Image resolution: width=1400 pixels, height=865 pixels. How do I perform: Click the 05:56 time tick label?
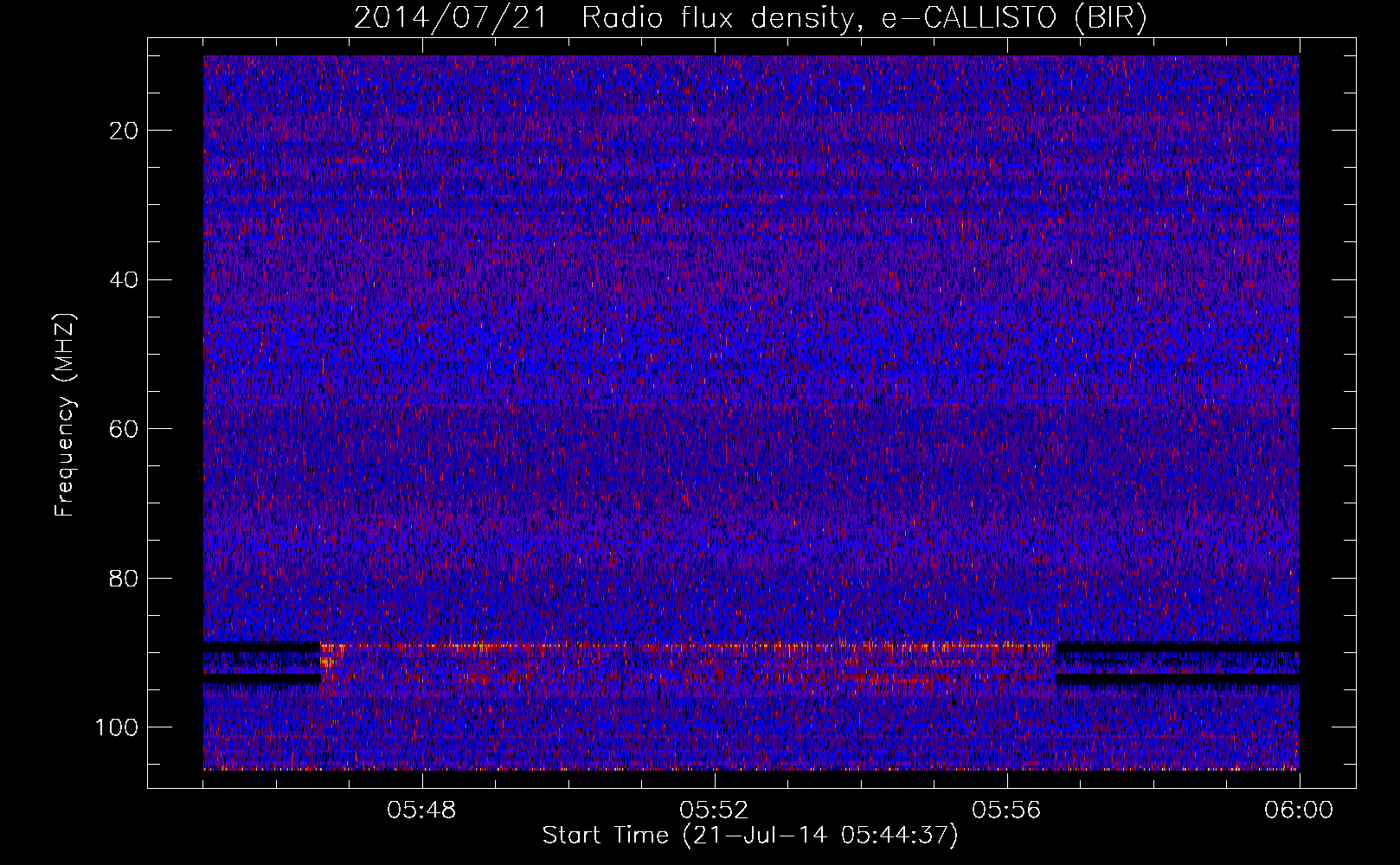(1006, 811)
